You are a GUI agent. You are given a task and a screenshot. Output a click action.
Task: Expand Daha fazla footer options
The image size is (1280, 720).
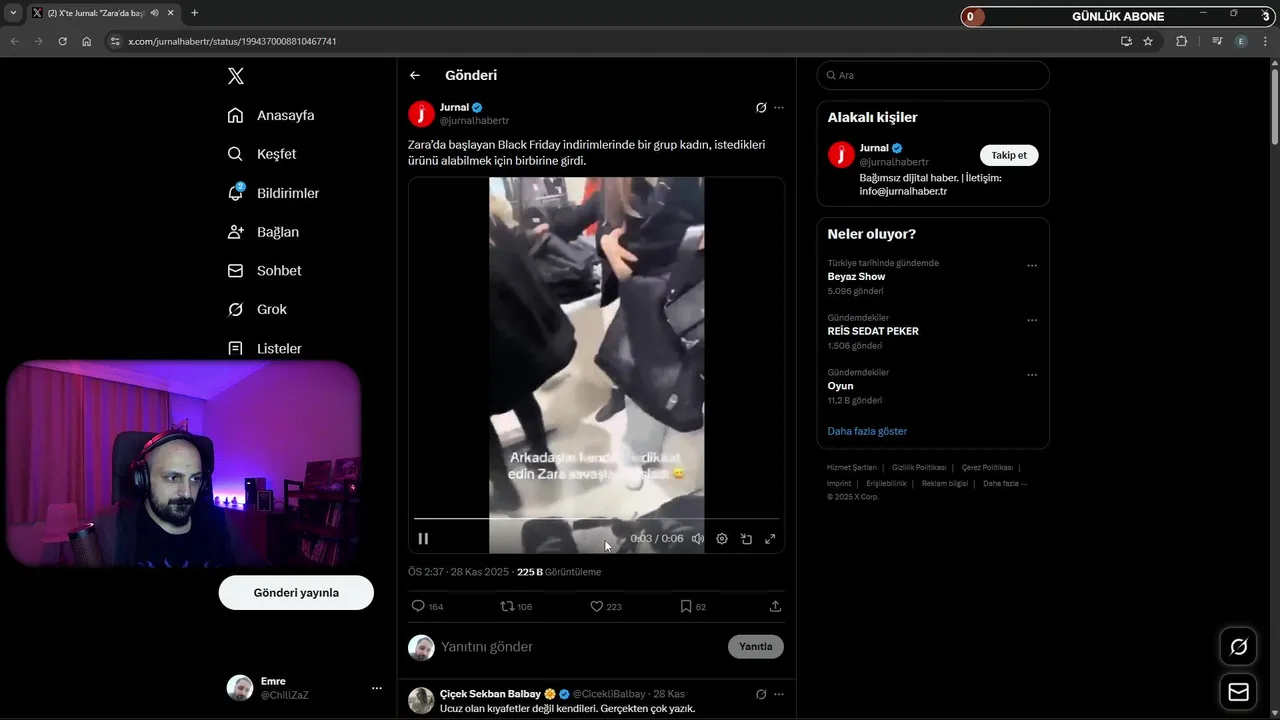click(x=1004, y=483)
